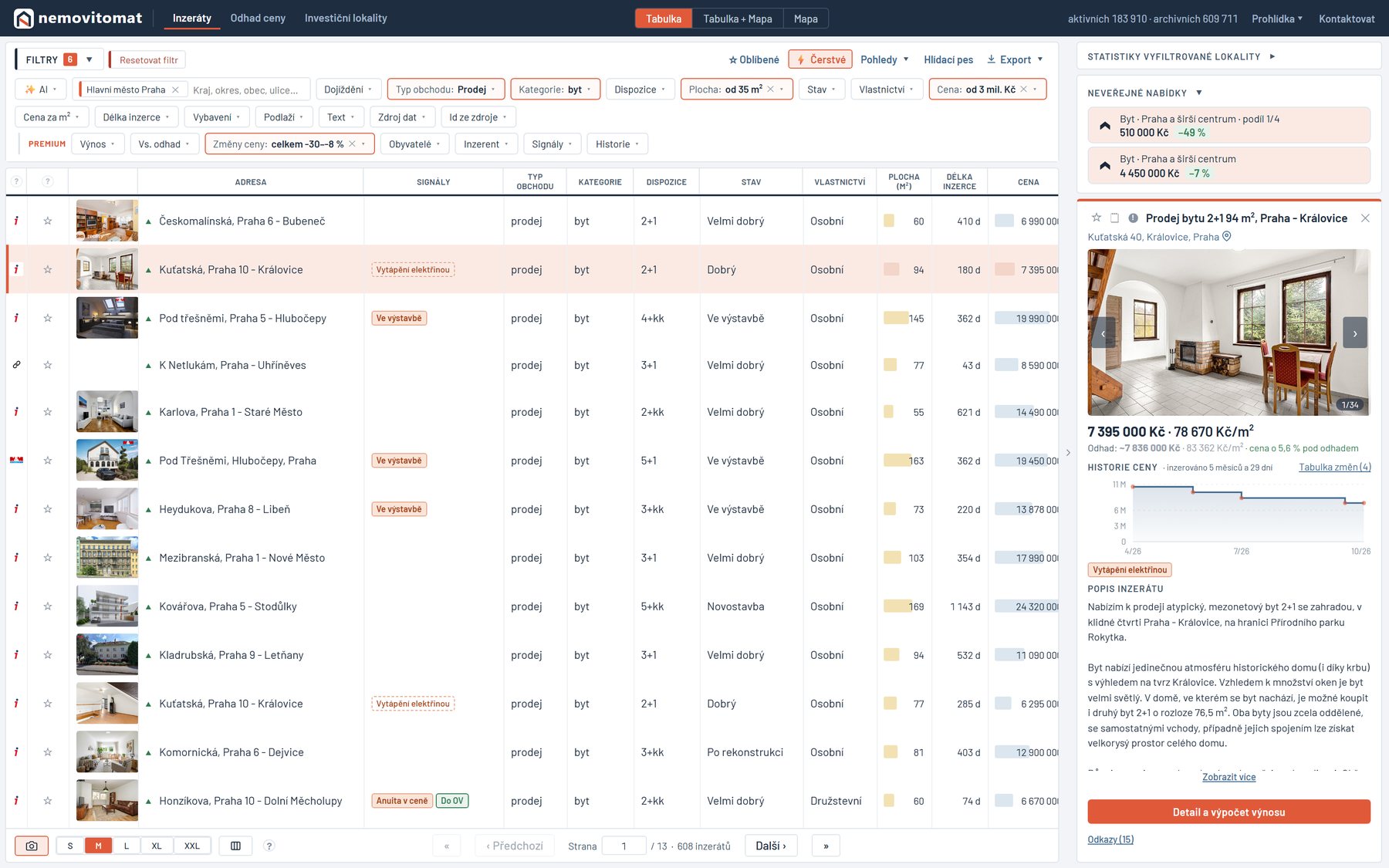Click Detail a výpočet výnosu button
1389x868 pixels.
coord(1228,812)
